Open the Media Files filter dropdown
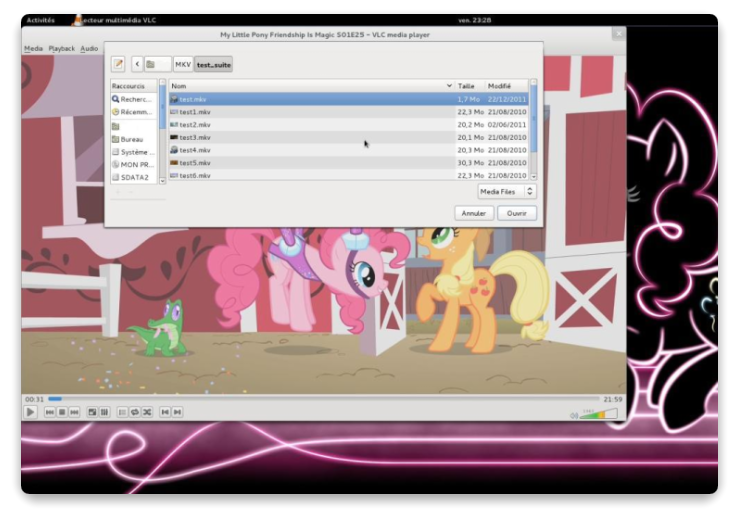 tap(507, 192)
